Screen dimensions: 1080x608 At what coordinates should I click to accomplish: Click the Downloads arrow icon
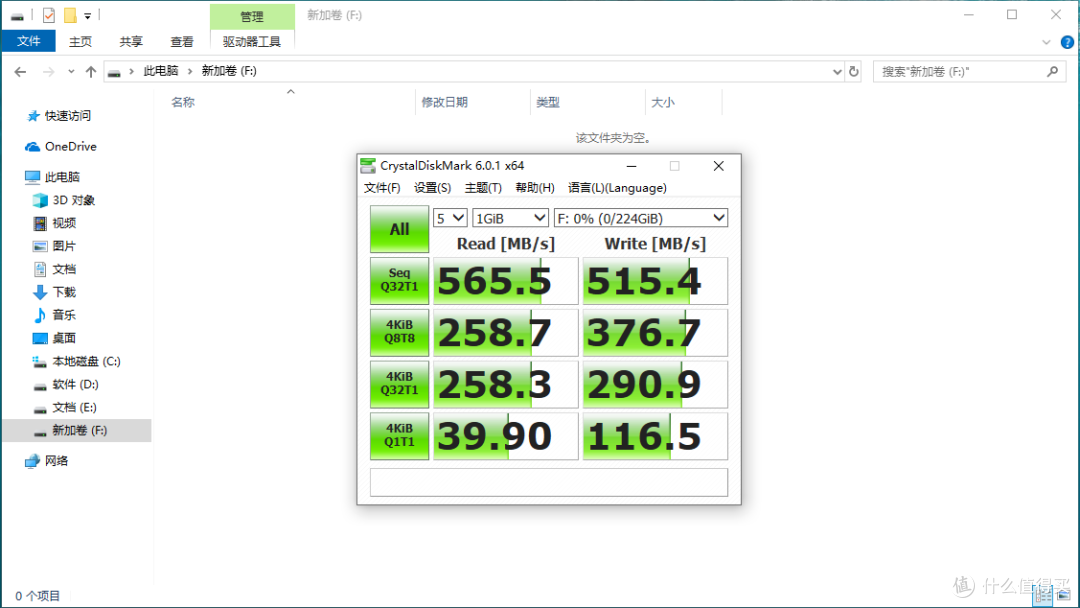(40, 292)
